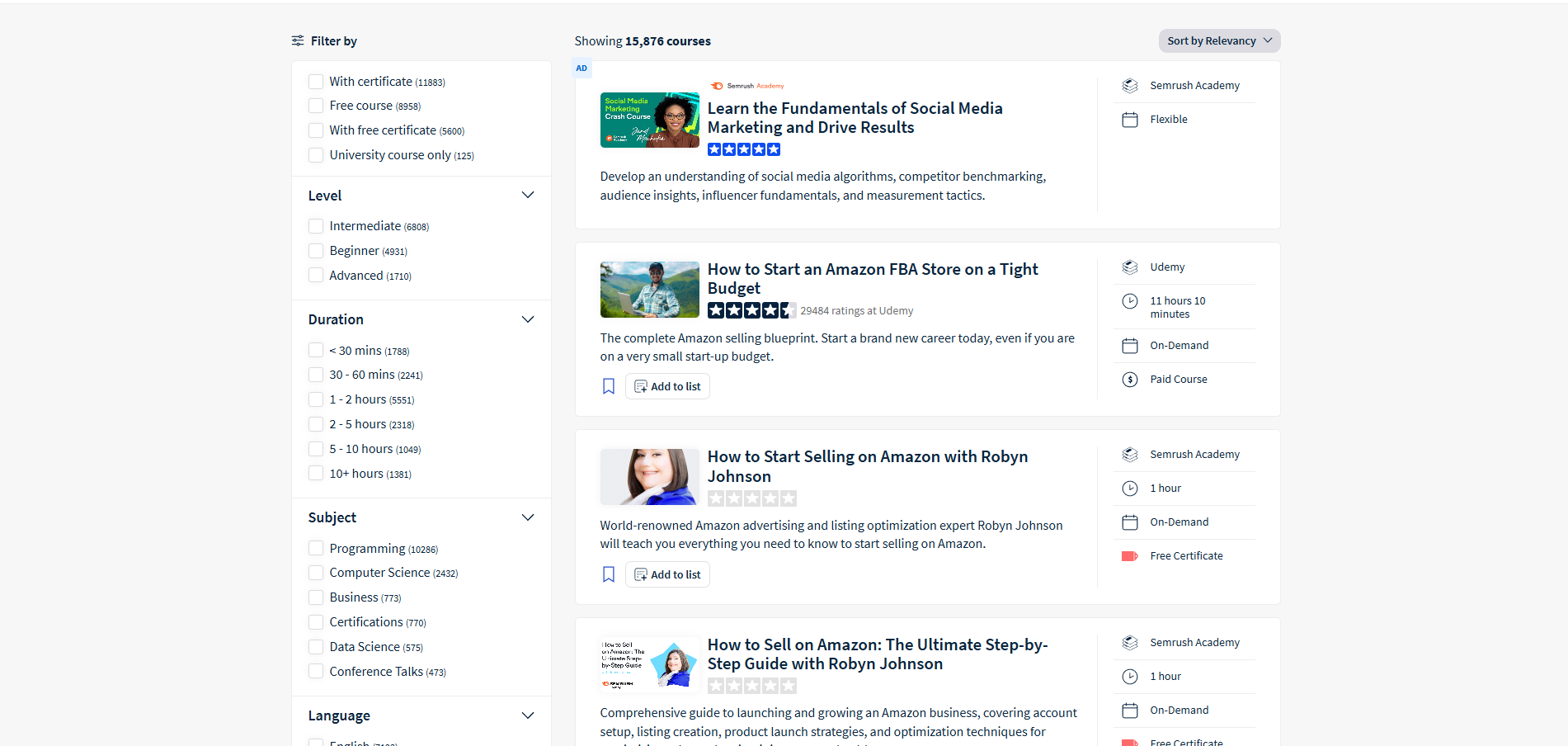Click calendar icon in Amazon FBA card
The image size is (1568, 746).
pyautogui.click(x=1130, y=346)
